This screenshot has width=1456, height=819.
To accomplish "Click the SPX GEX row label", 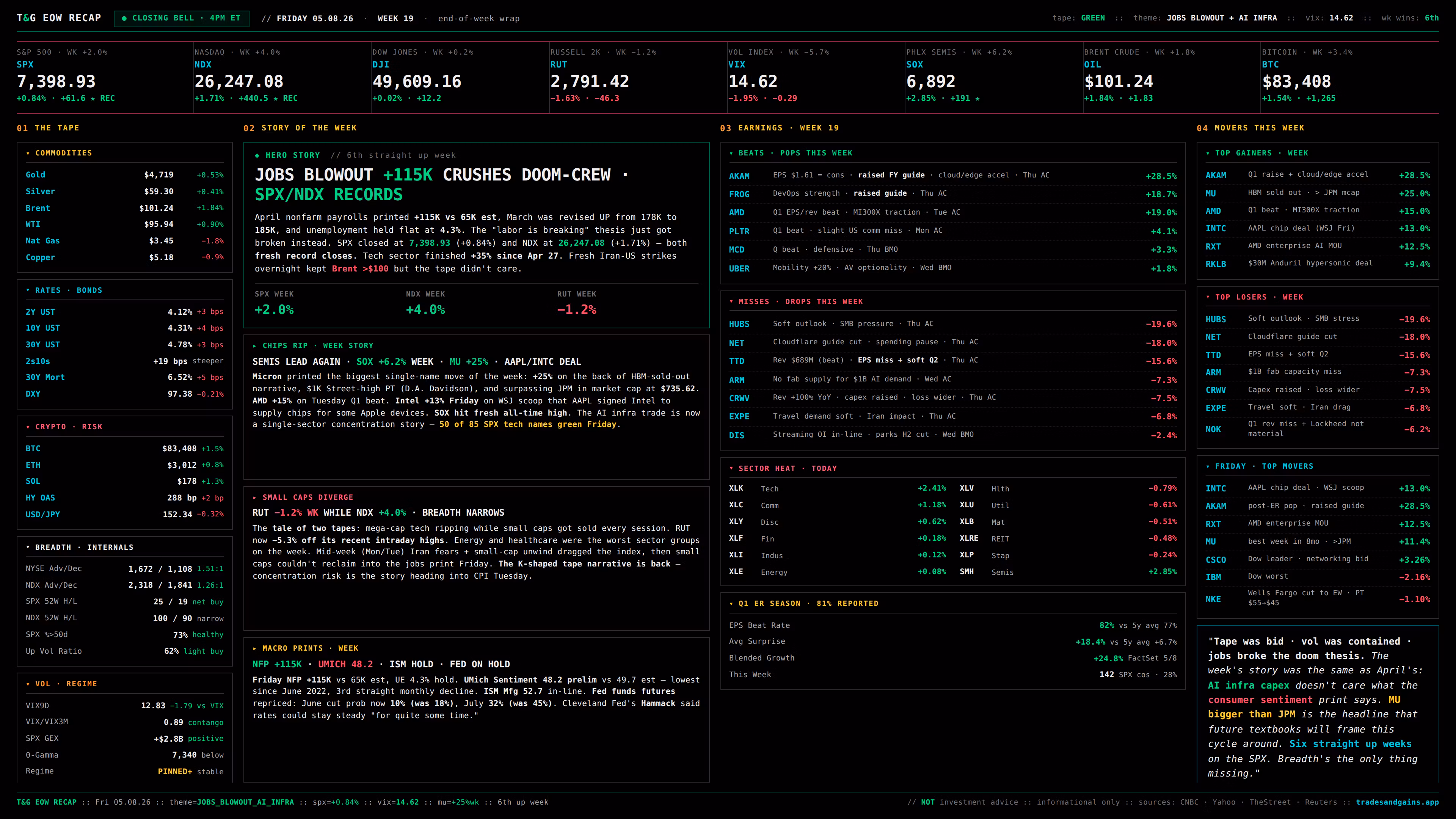I will 42,738.
